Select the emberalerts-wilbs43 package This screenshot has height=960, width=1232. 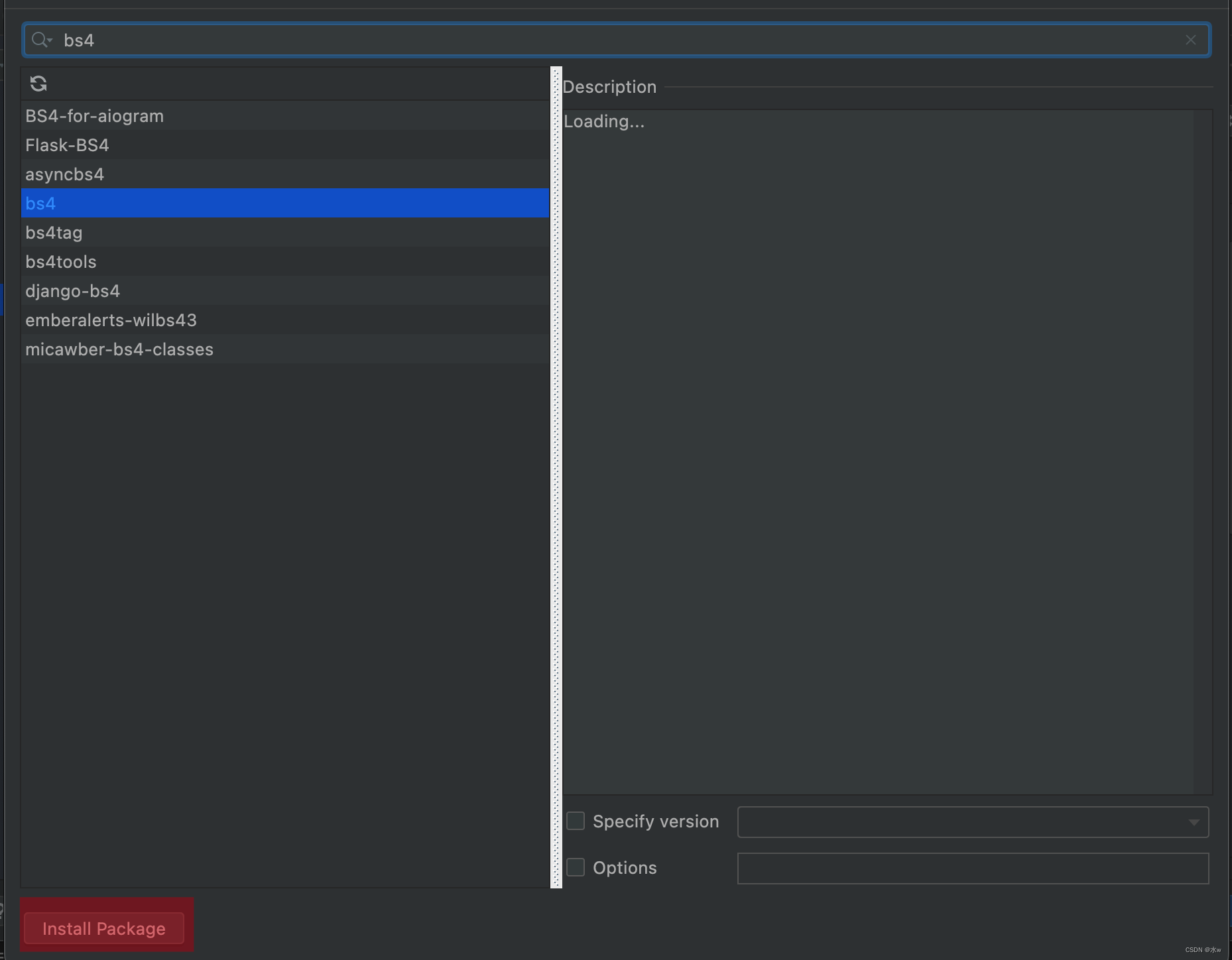click(x=111, y=320)
